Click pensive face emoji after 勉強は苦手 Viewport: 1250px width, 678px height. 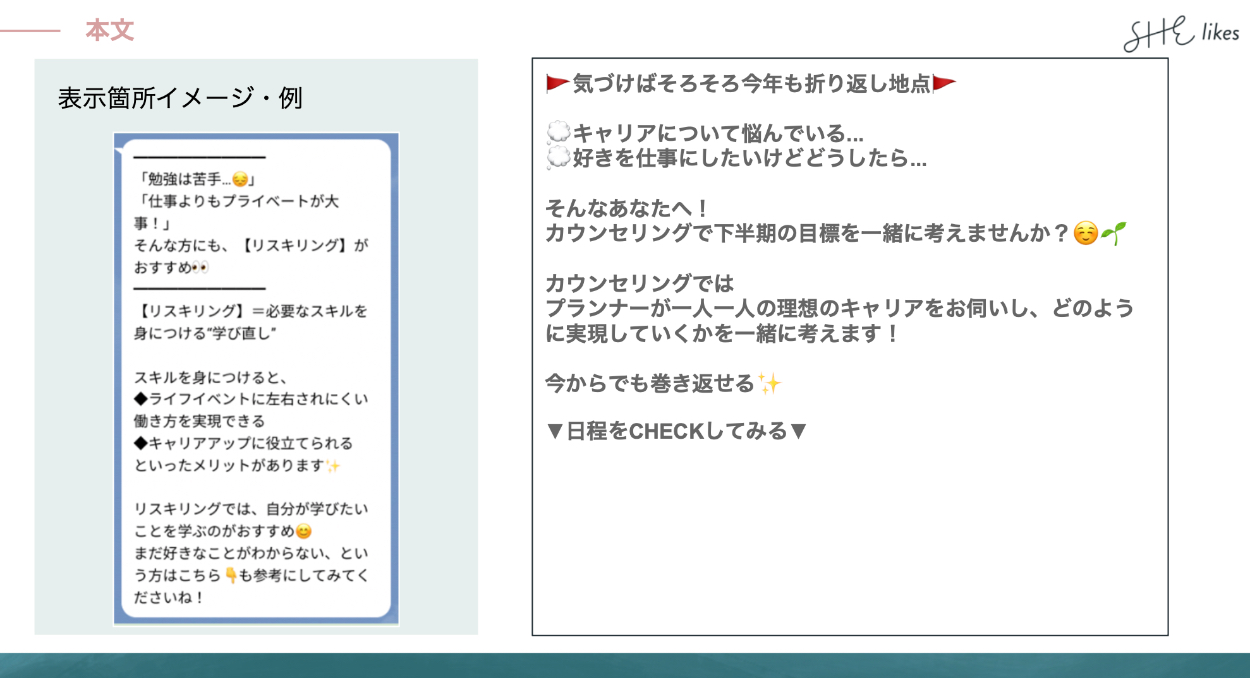point(240,180)
